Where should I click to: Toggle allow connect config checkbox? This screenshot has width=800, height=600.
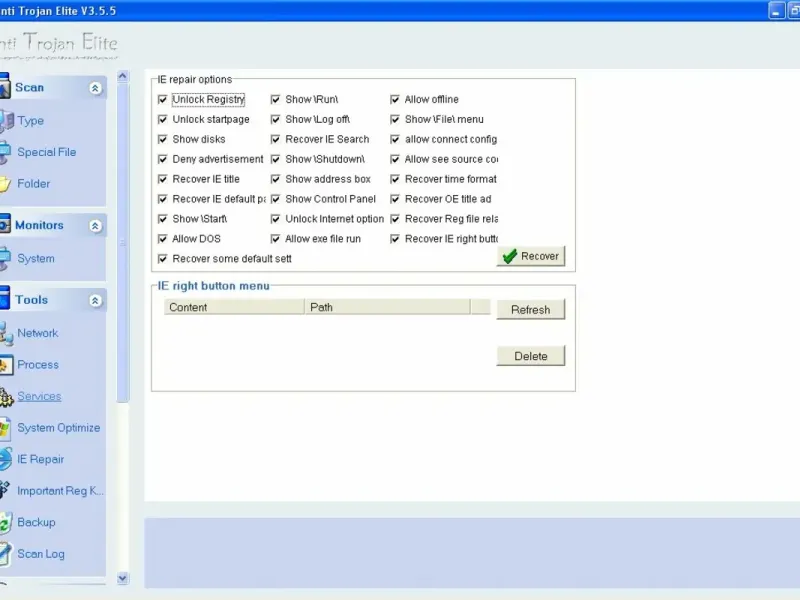point(395,139)
